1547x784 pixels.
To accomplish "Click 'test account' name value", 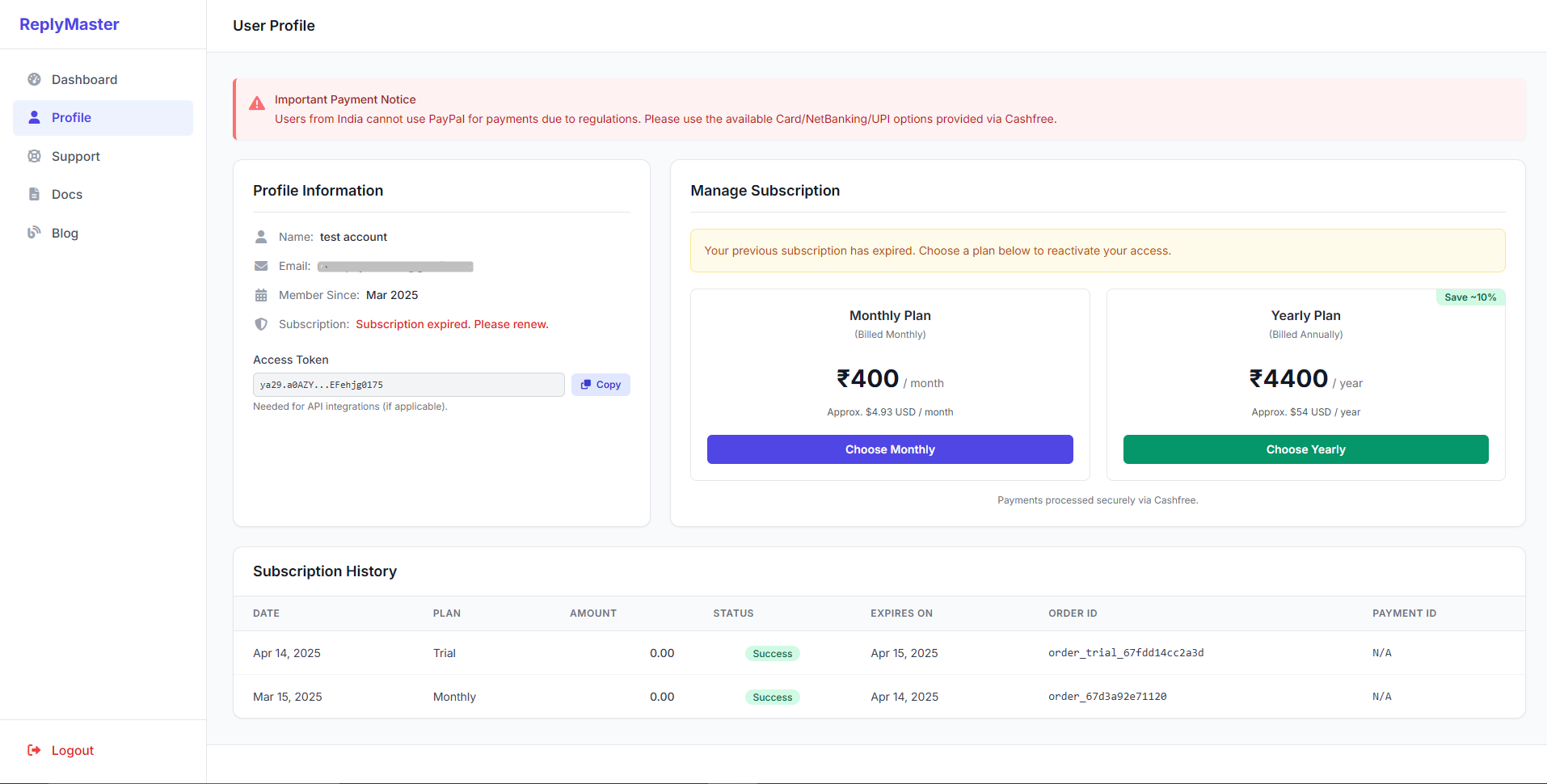I will (353, 237).
